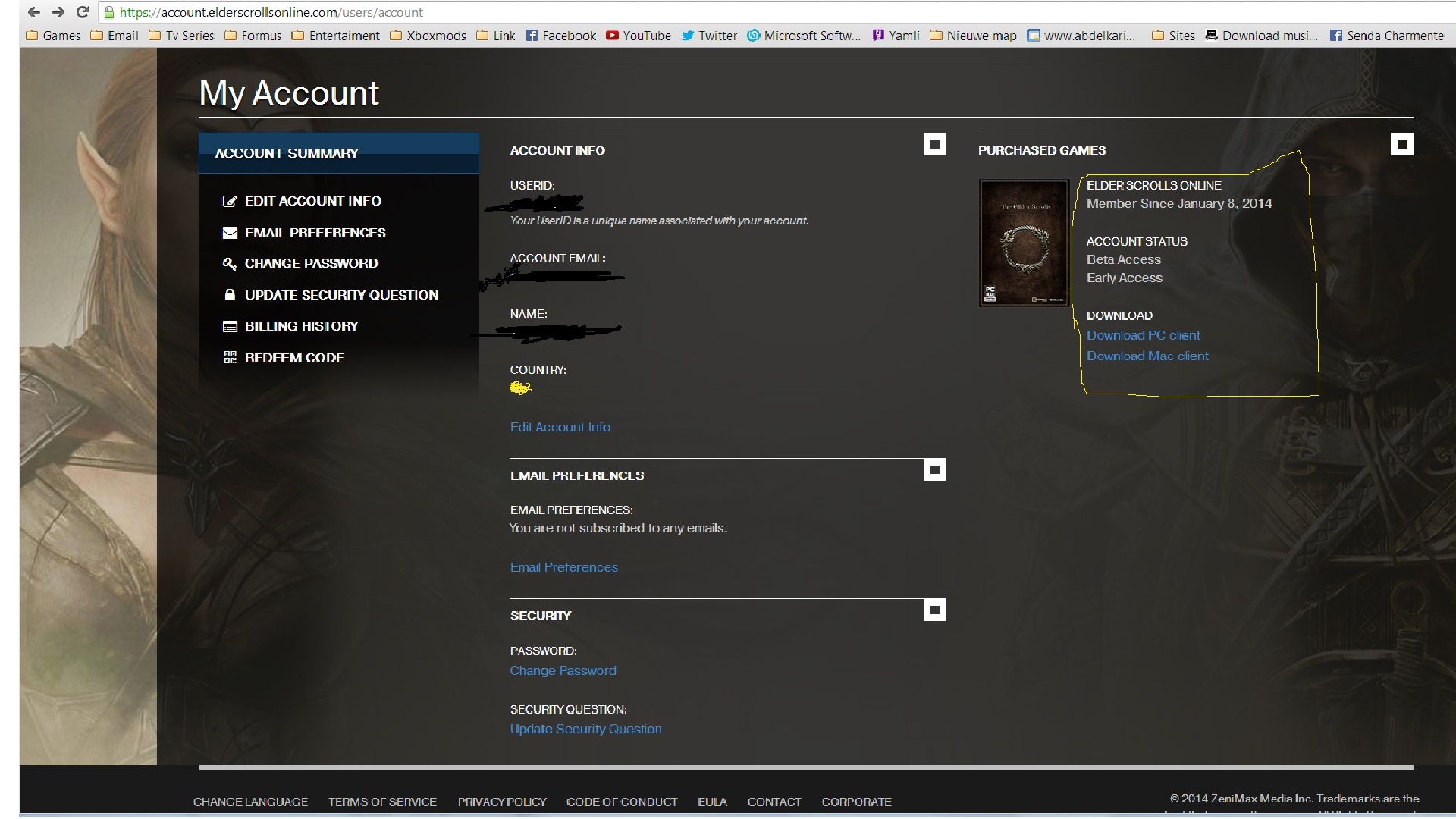Click the Email Preferences envelope icon

click(x=229, y=233)
